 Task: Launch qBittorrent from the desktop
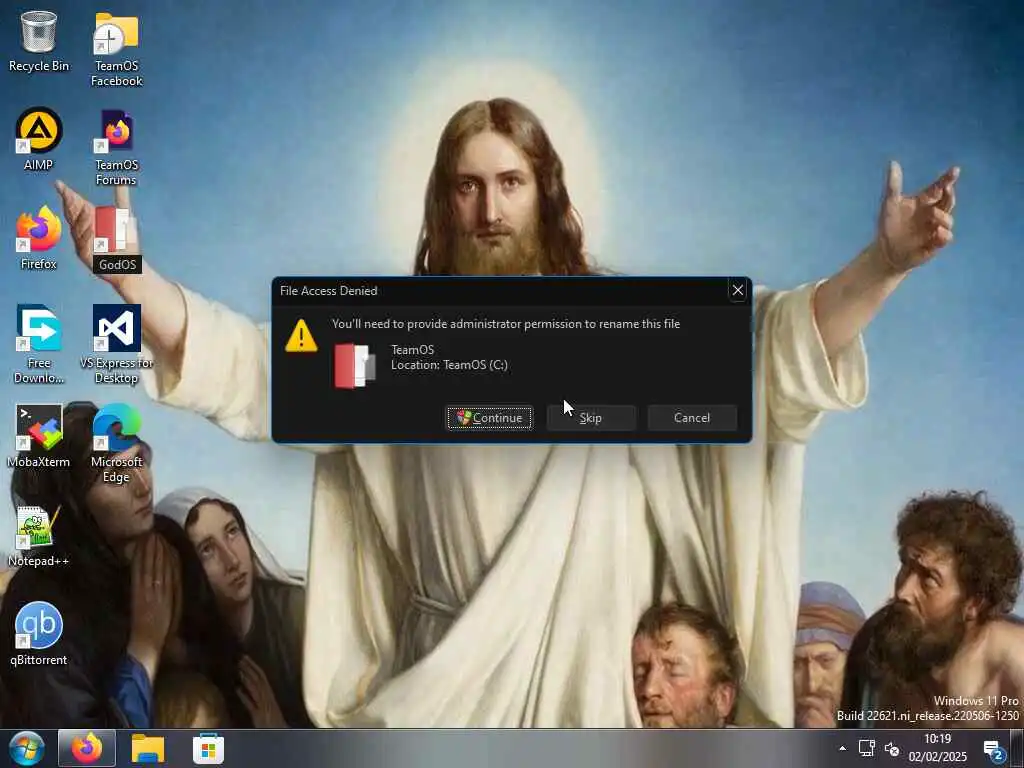pyautogui.click(x=39, y=633)
